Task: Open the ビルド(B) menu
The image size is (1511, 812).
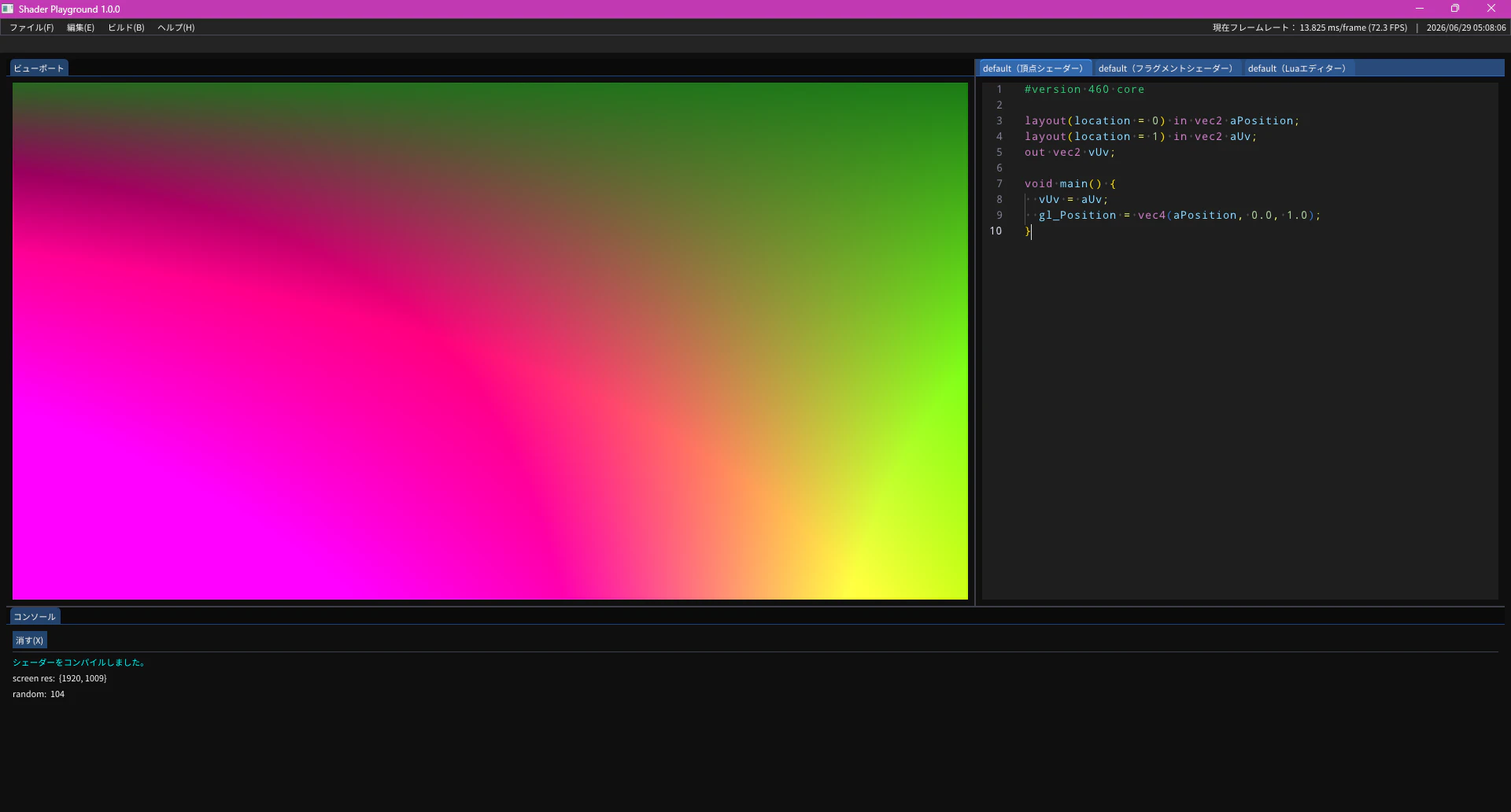Action: 126,28
